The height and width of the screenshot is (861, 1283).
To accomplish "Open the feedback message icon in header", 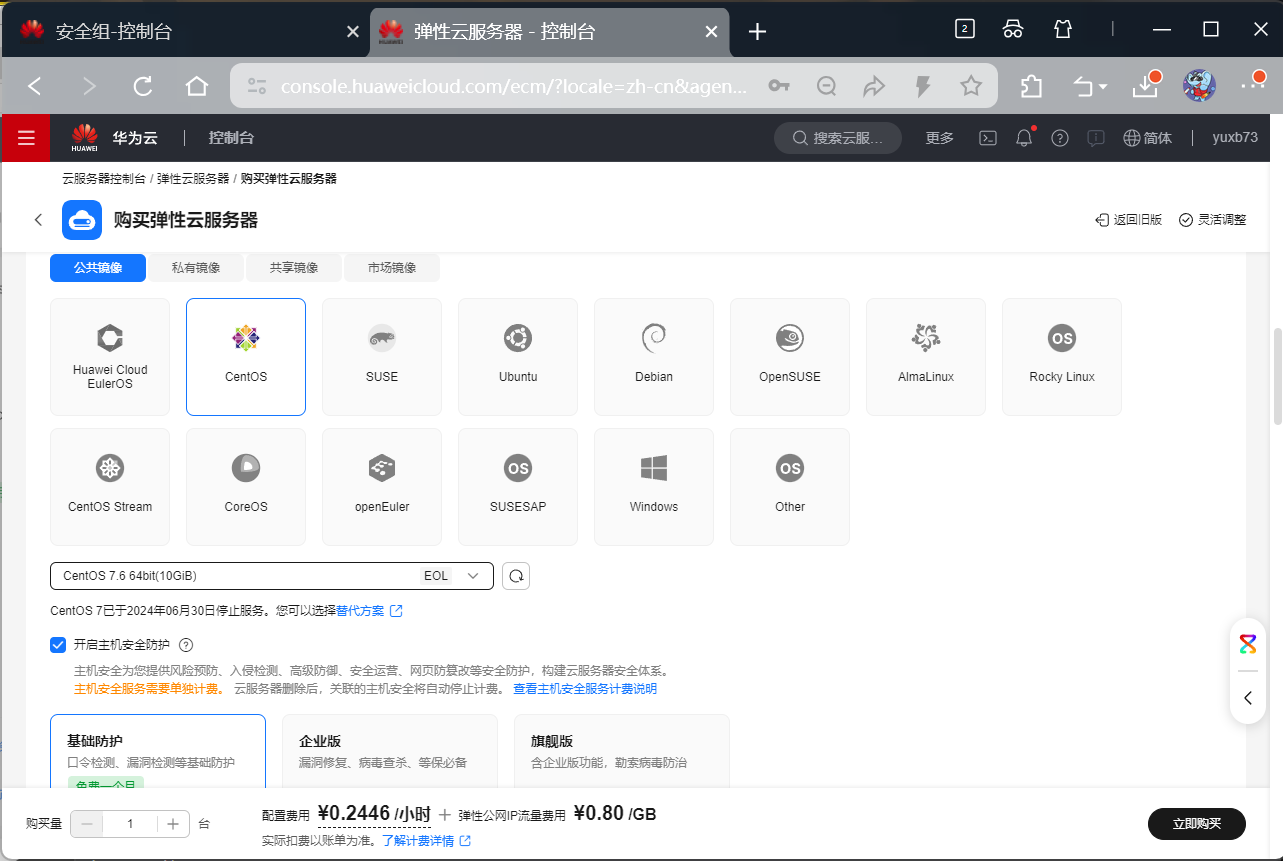I will (x=1096, y=138).
